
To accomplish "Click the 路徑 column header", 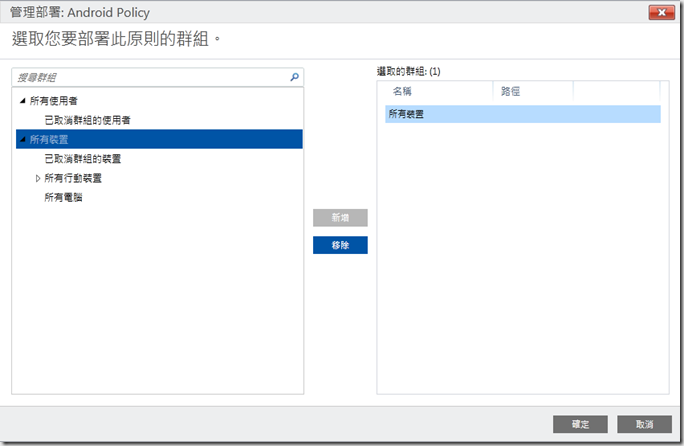I will [x=534, y=91].
